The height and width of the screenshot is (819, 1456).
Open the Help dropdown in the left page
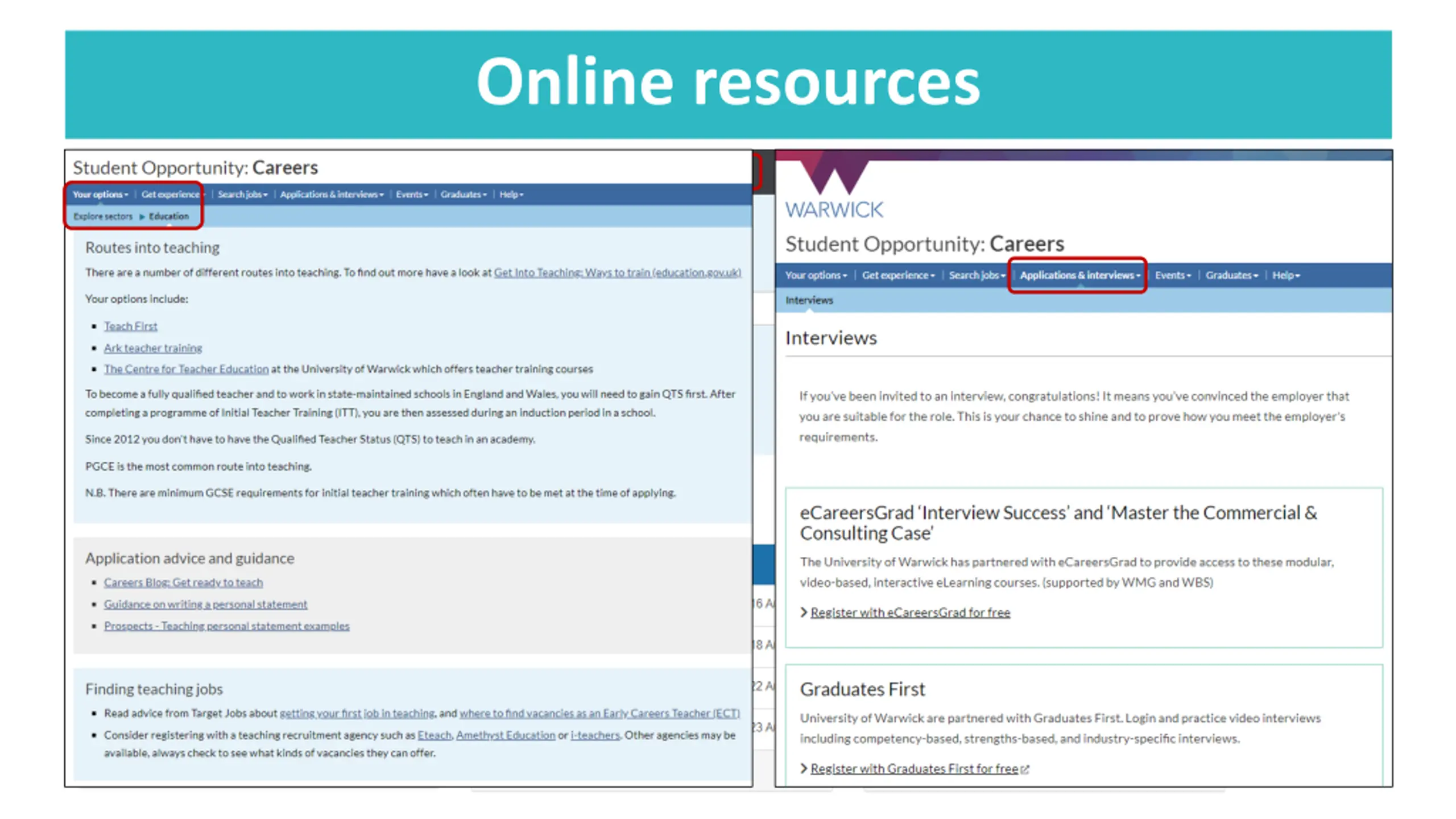click(x=511, y=195)
